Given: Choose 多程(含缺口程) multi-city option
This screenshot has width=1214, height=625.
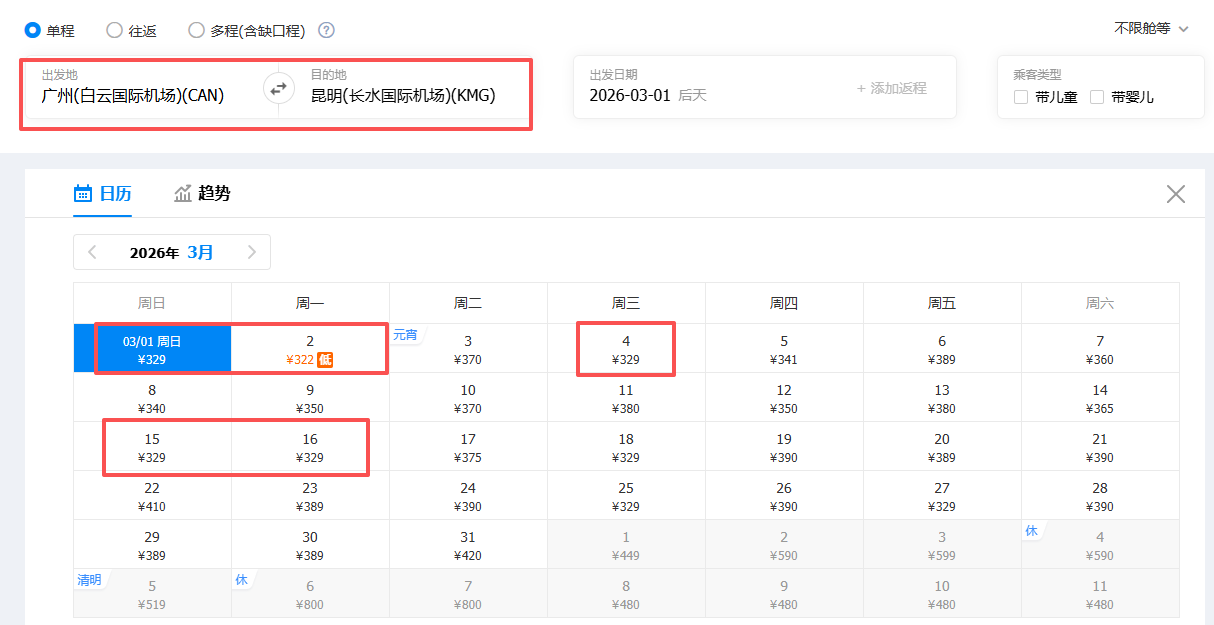Looking at the screenshot, I should pos(197,30).
